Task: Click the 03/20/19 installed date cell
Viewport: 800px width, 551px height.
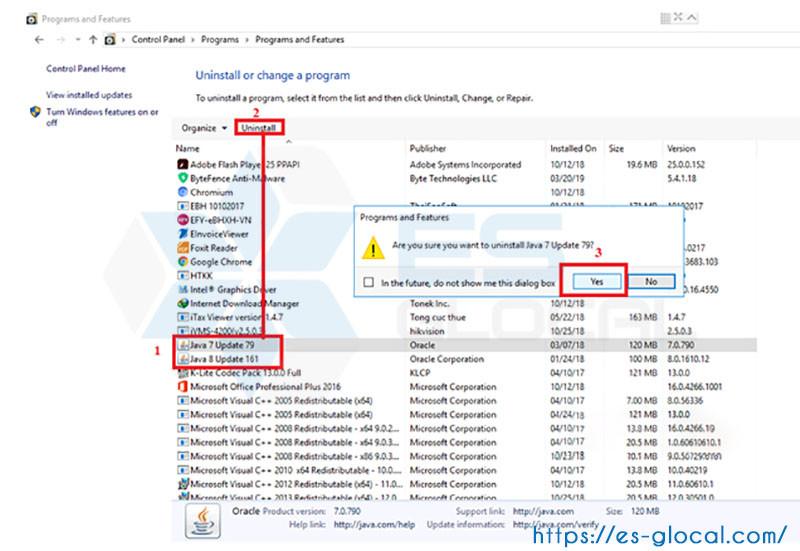Action: (567, 179)
